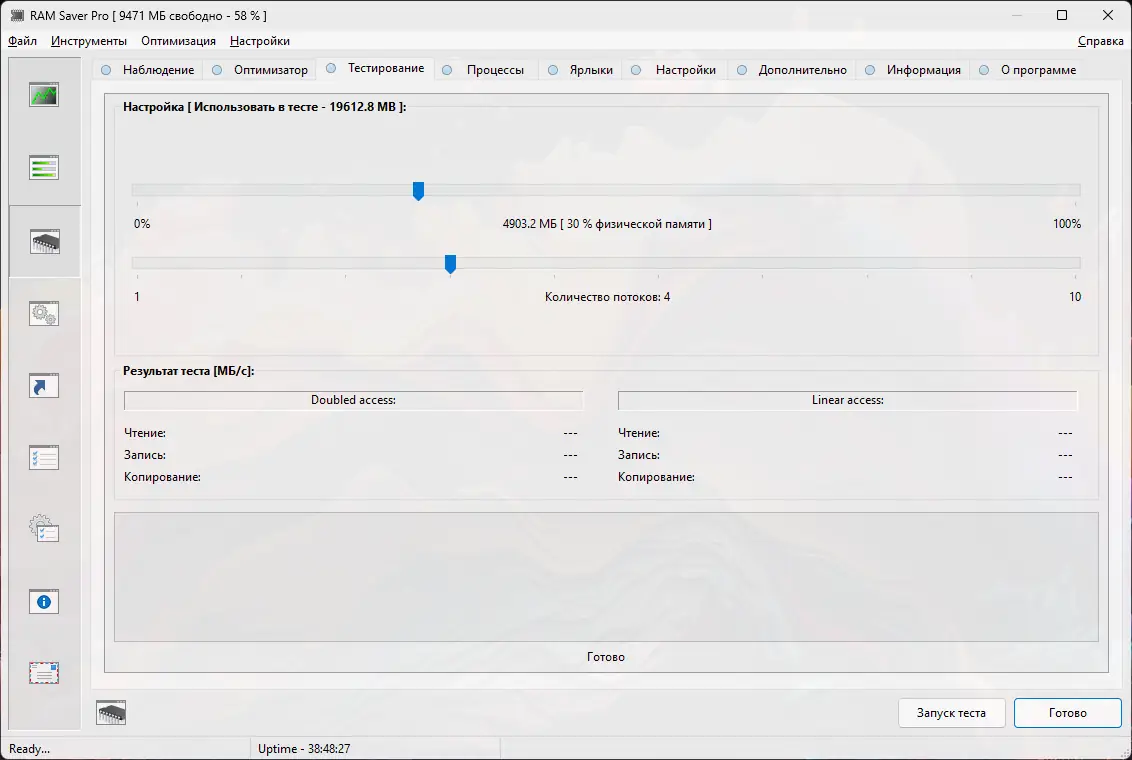Close the RAM Saver Pro window
This screenshot has height=760, width=1132.
point(1107,15)
